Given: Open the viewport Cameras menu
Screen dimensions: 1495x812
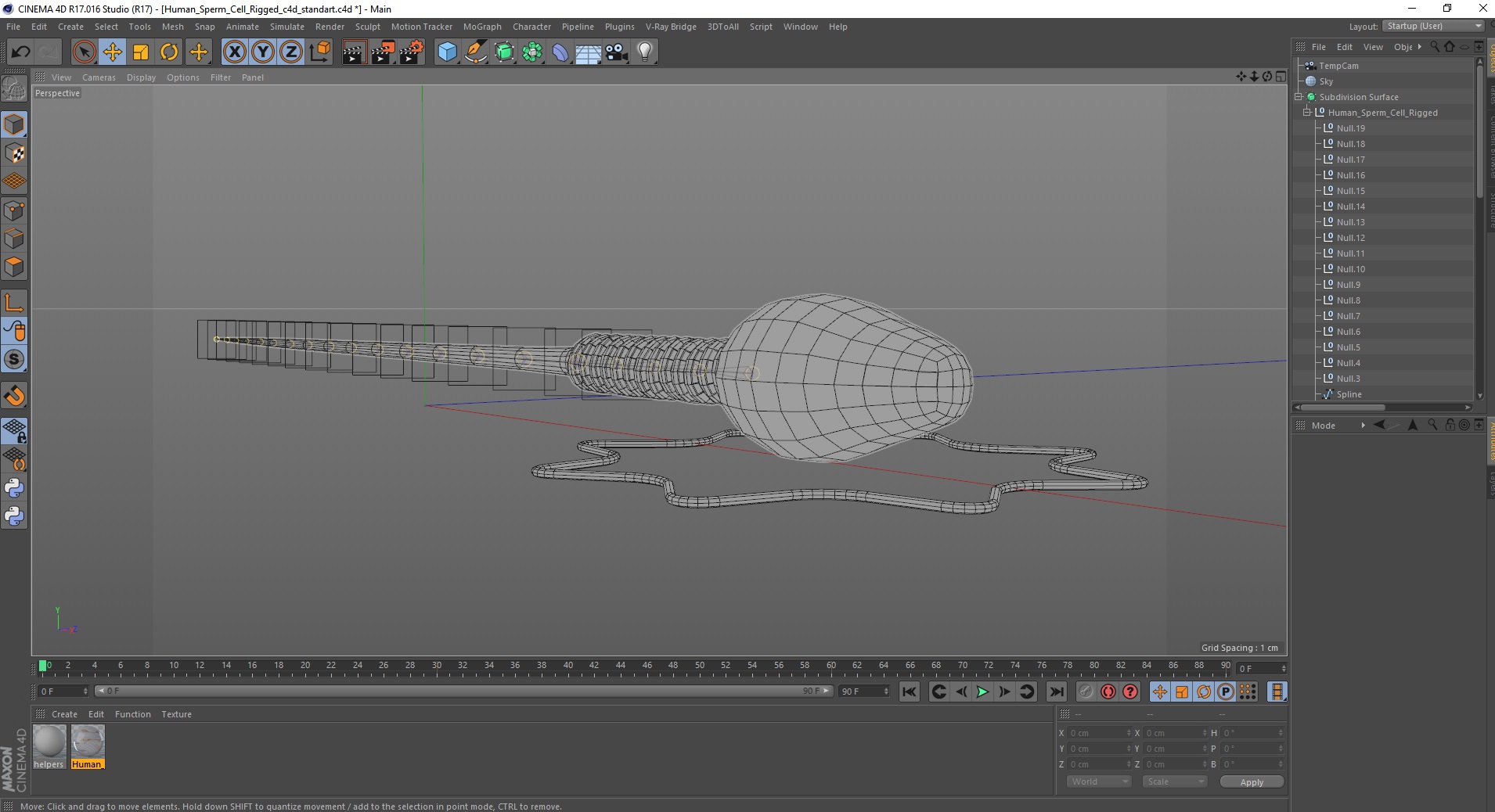Looking at the screenshot, I should (99, 77).
